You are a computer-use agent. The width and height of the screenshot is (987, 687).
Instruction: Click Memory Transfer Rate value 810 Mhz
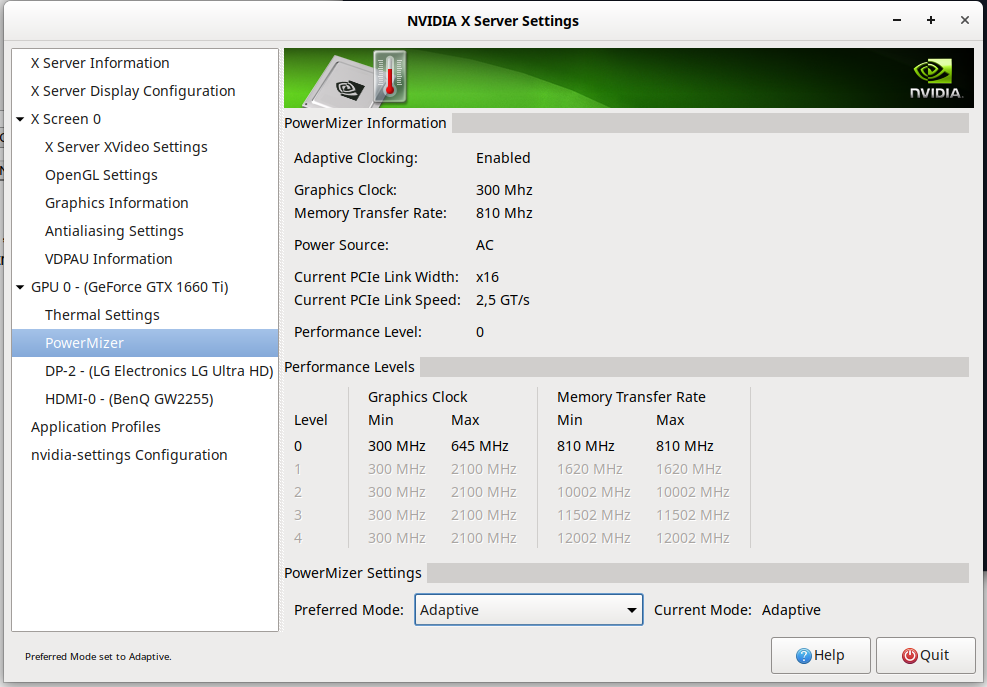504,213
